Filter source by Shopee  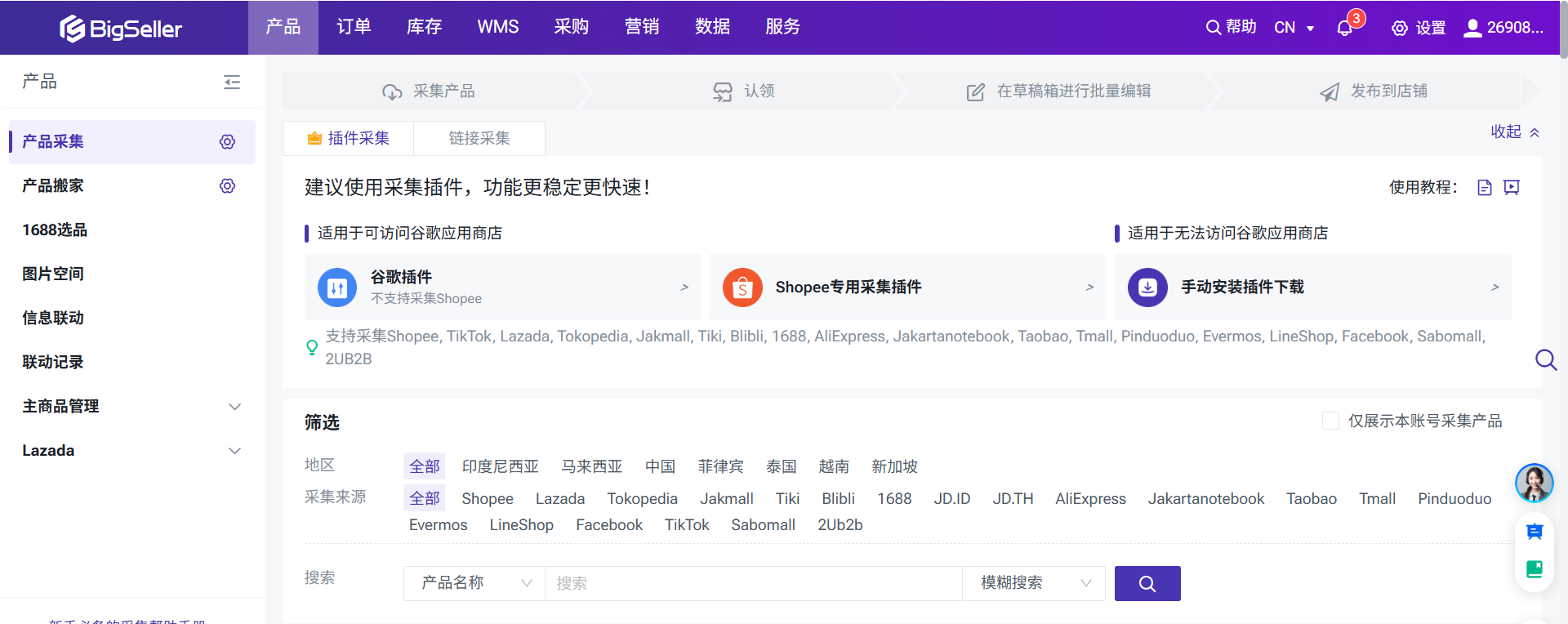point(488,499)
